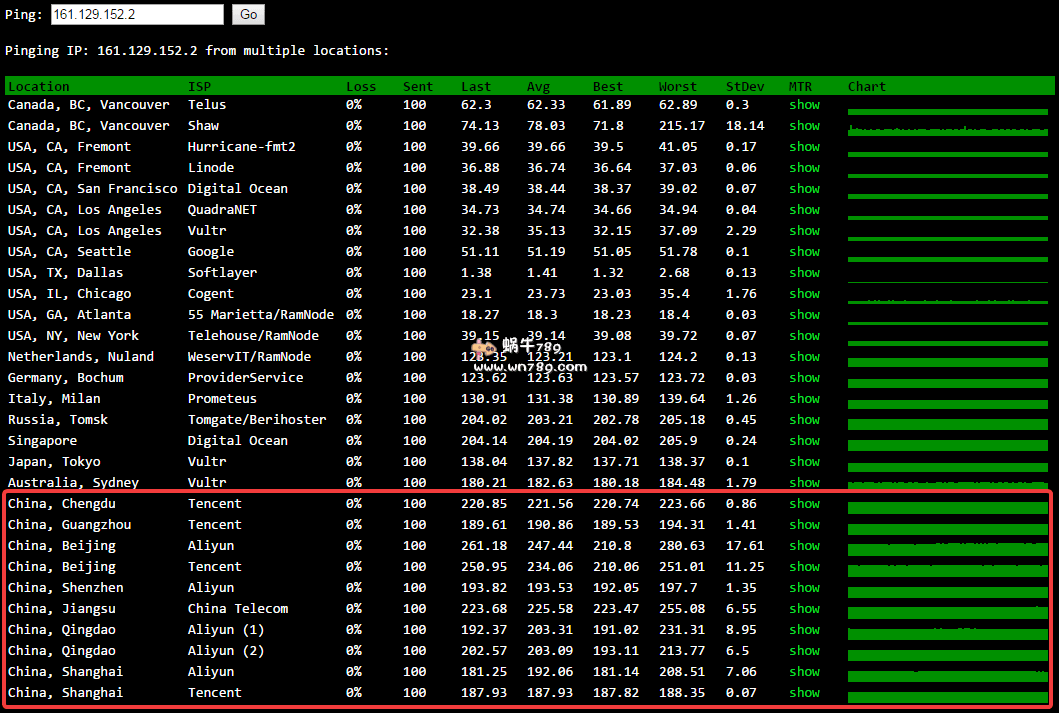Show MTR for Vancouver Telus row
The height and width of the screenshot is (713, 1059).
[804, 105]
